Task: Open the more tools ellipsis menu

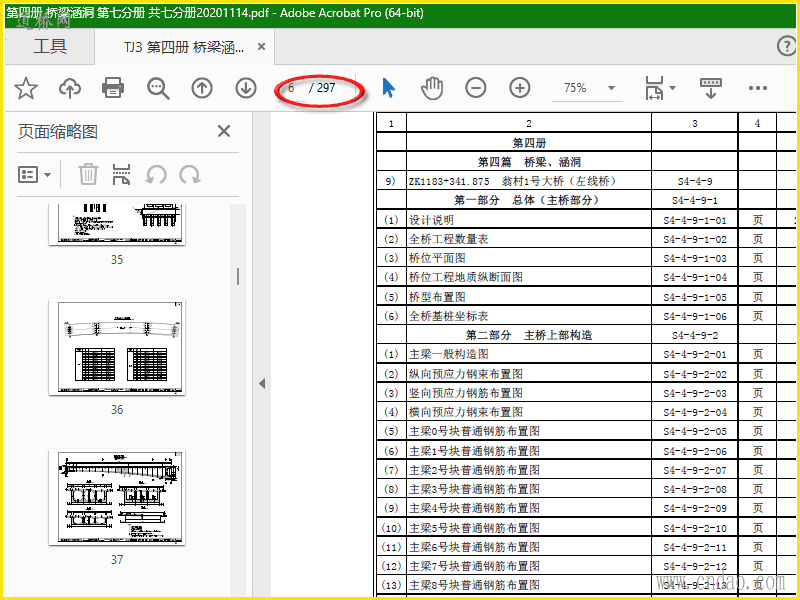Action: click(x=758, y=88)
